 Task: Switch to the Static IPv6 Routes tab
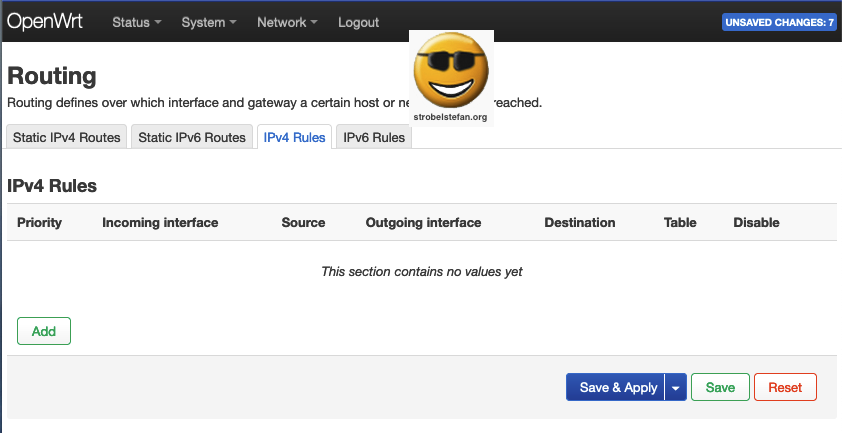(x=192, y=137)
